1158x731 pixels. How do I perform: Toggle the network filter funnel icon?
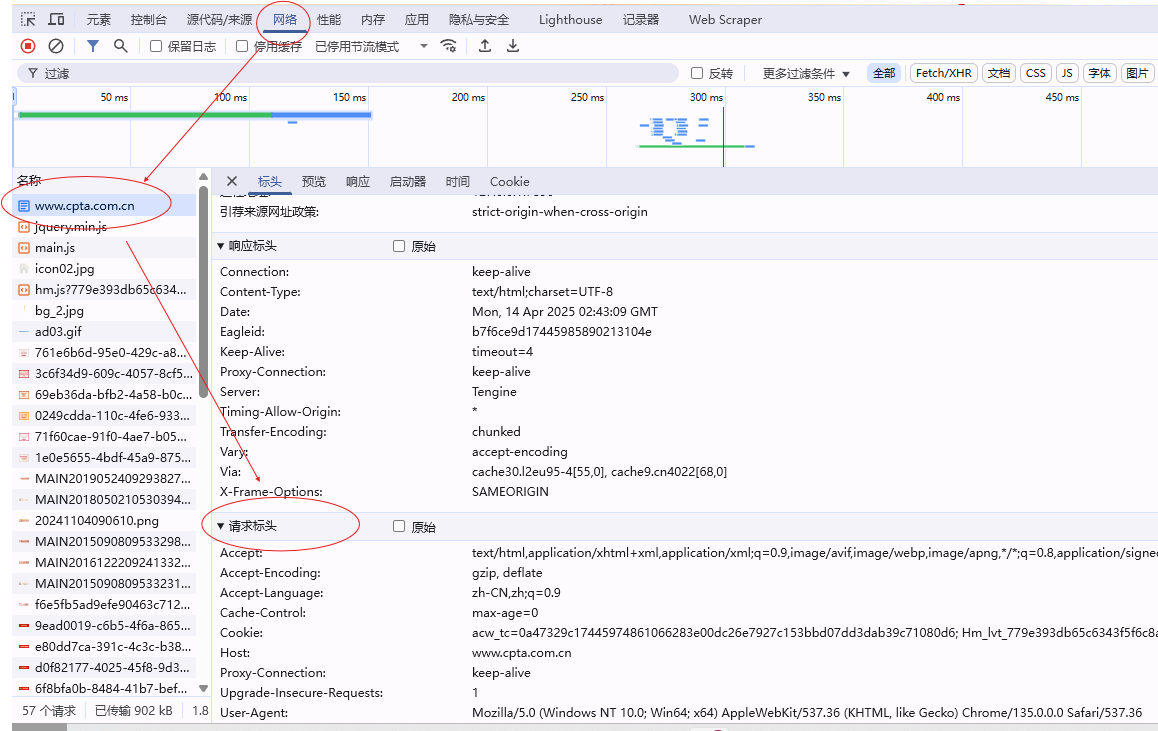tap(93, 46)
